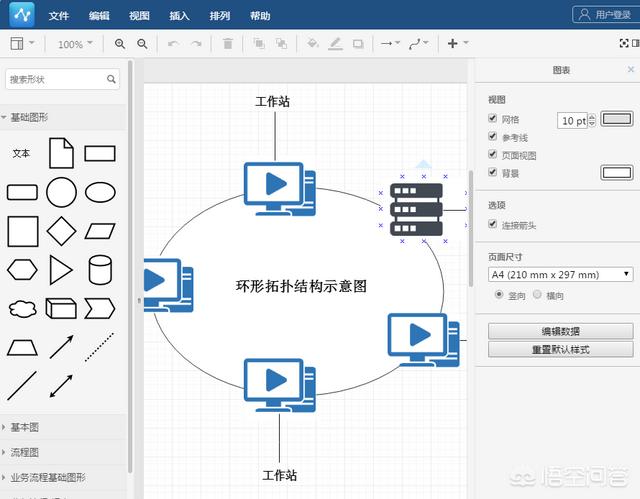Viewport: 640px width, 499px height.
Task: Toggle the 背景 background checkbox
Action: pos(493,172)
